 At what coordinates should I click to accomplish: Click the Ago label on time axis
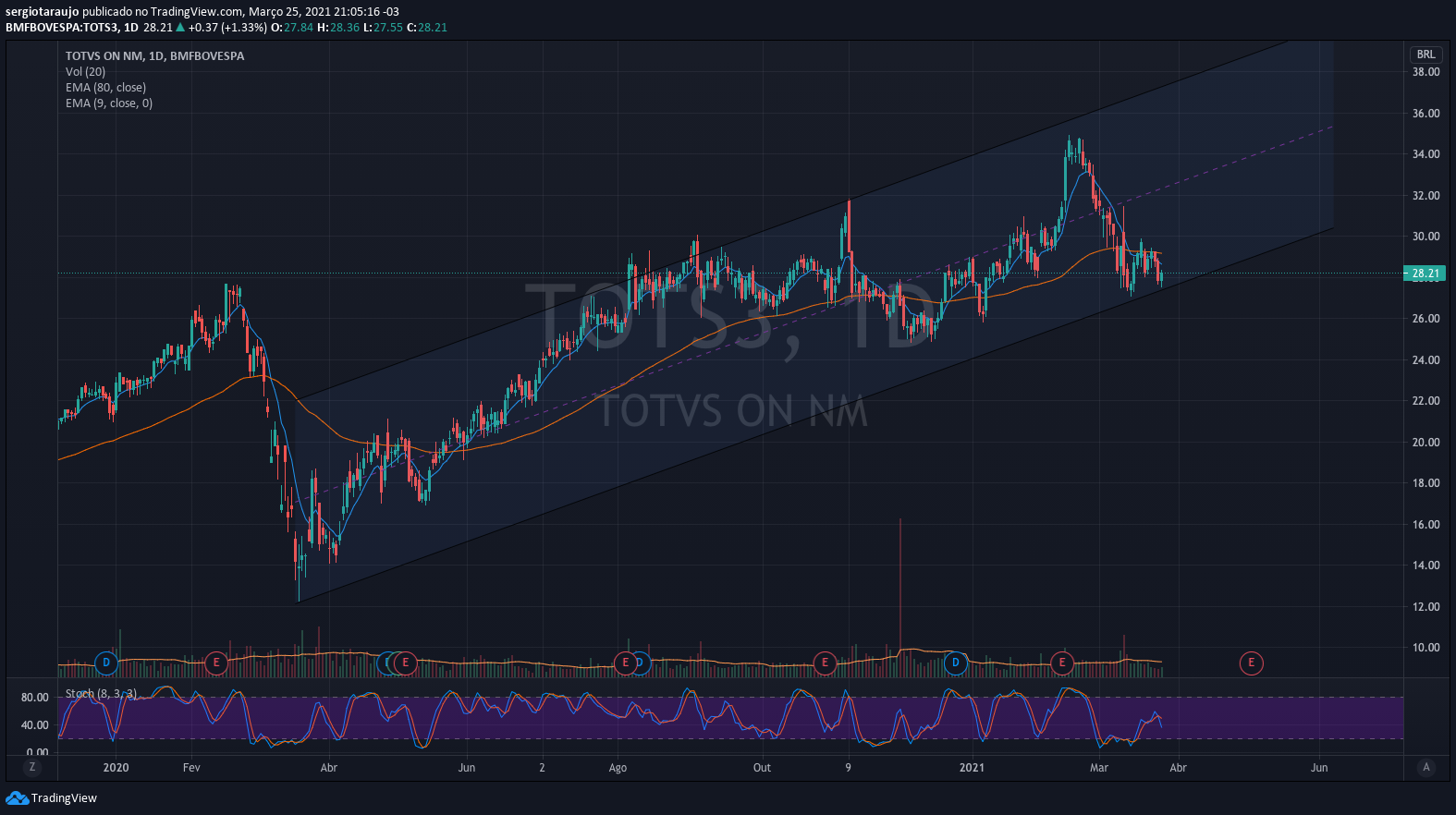618,767
